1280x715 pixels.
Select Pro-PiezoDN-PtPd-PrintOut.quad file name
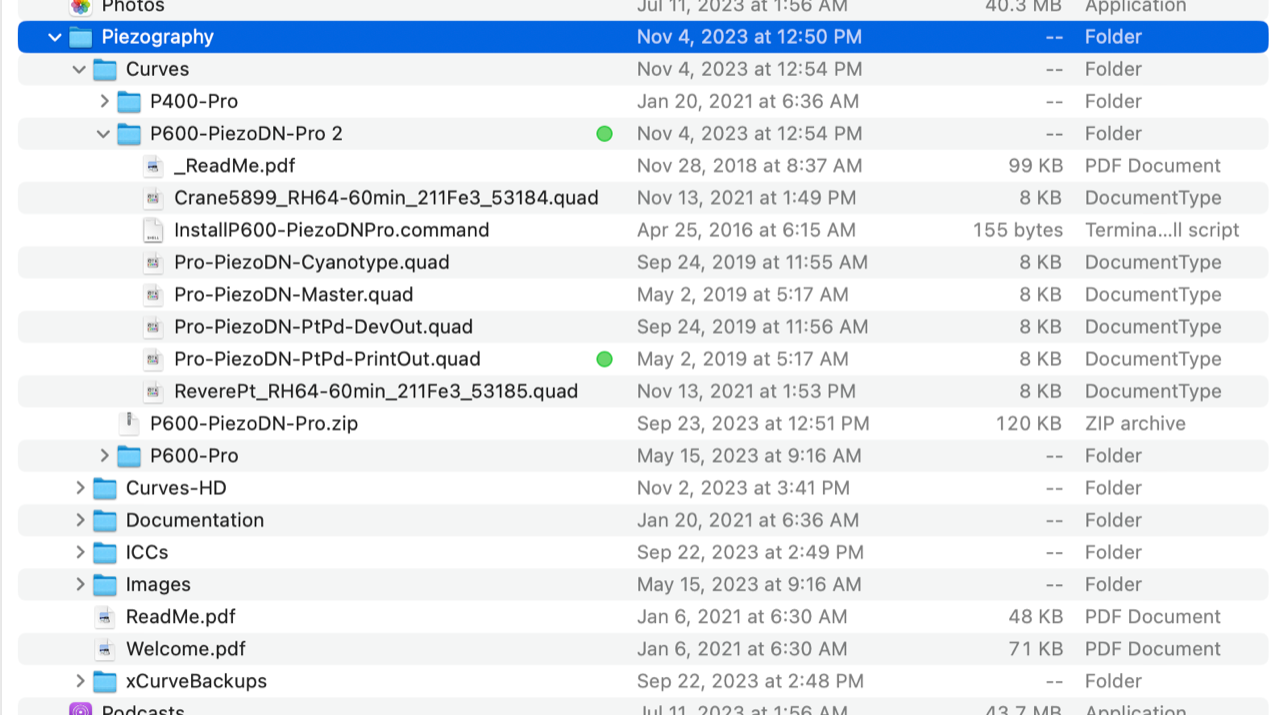coord(327,359)
